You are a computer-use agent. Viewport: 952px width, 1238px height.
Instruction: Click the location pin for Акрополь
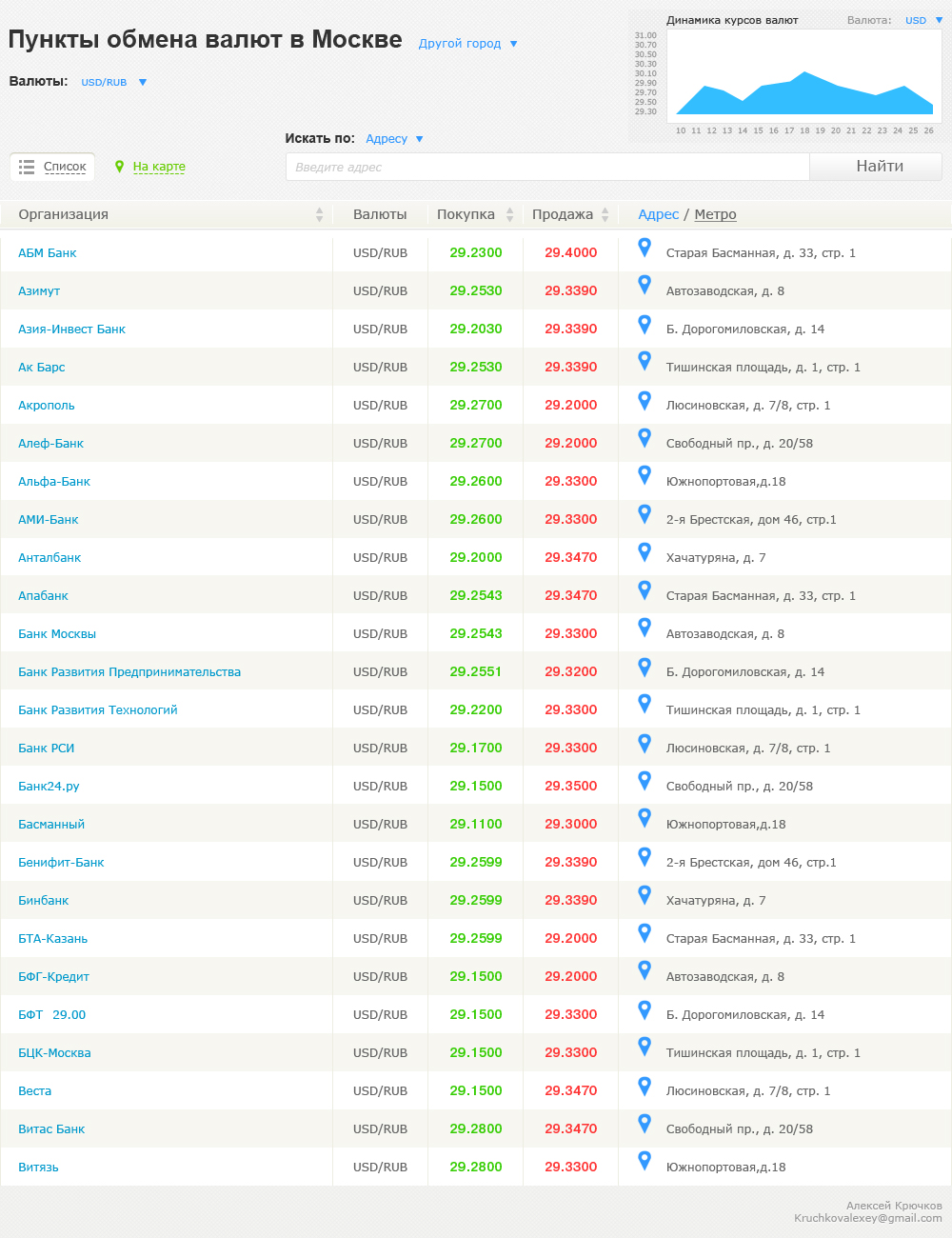coord(645,400)
